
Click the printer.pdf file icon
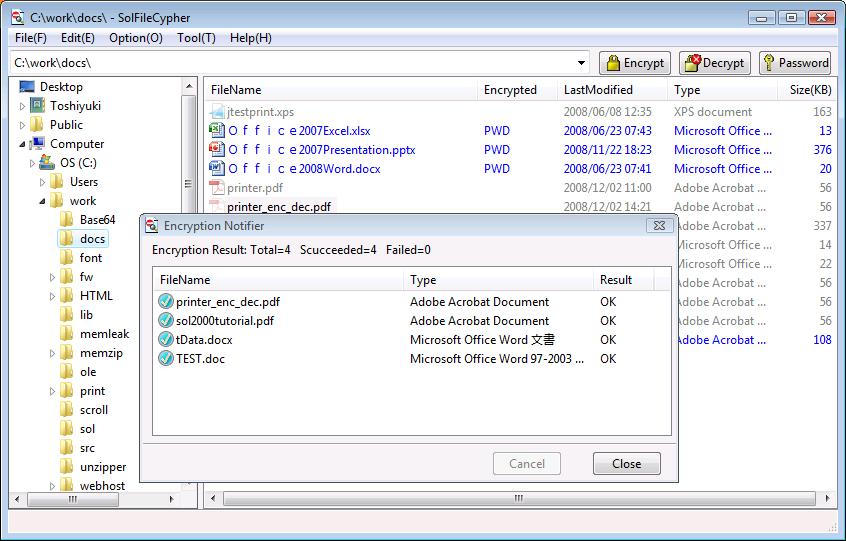click(217, 188)
